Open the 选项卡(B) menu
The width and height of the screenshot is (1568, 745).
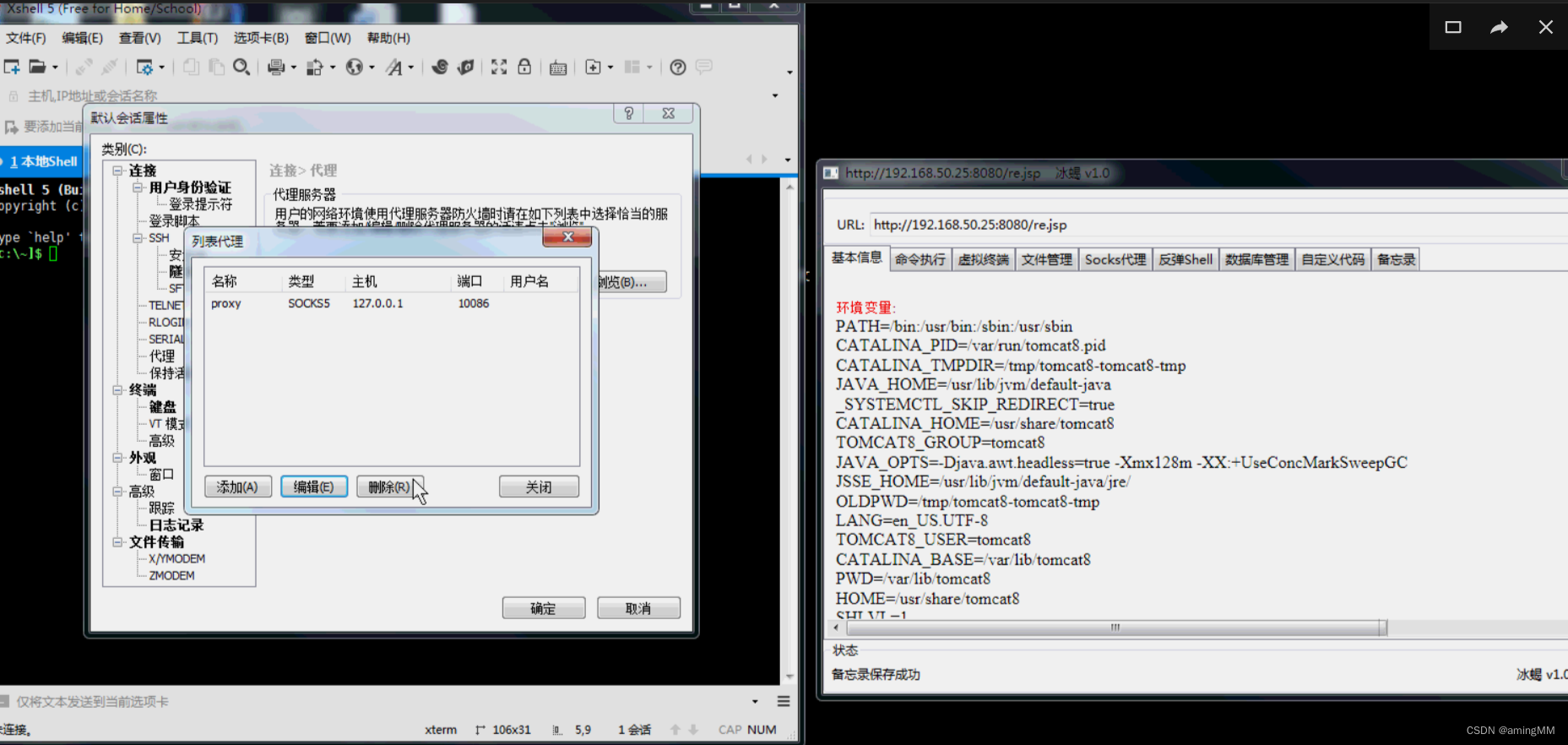point(261,38)
